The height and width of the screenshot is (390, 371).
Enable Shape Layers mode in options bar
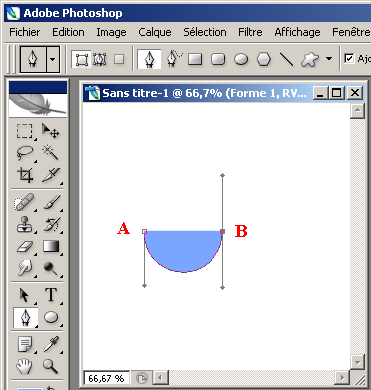(x=81, y=60)
